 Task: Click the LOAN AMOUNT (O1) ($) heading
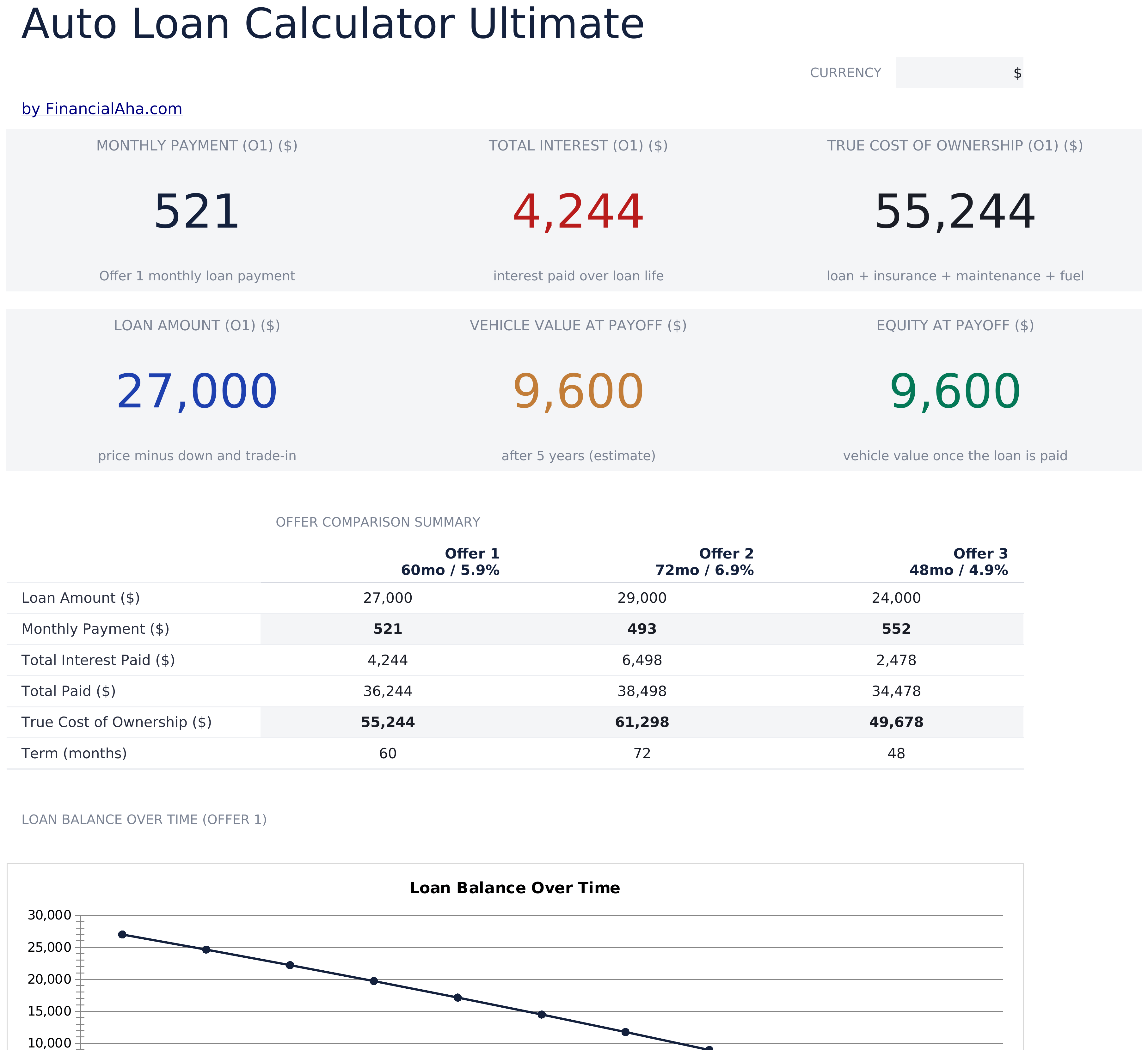(197, 326)
